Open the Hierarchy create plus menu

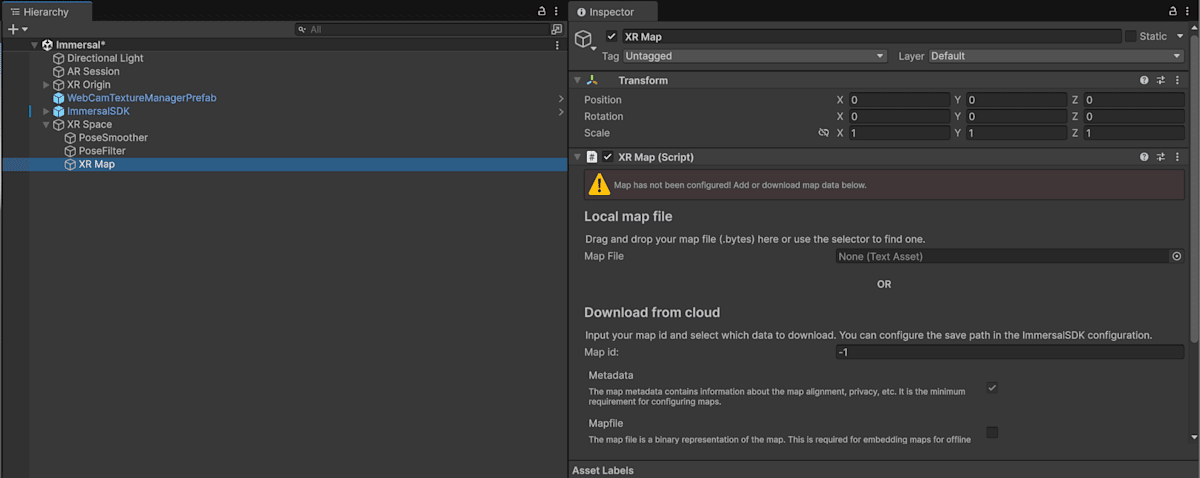(18, 30)
